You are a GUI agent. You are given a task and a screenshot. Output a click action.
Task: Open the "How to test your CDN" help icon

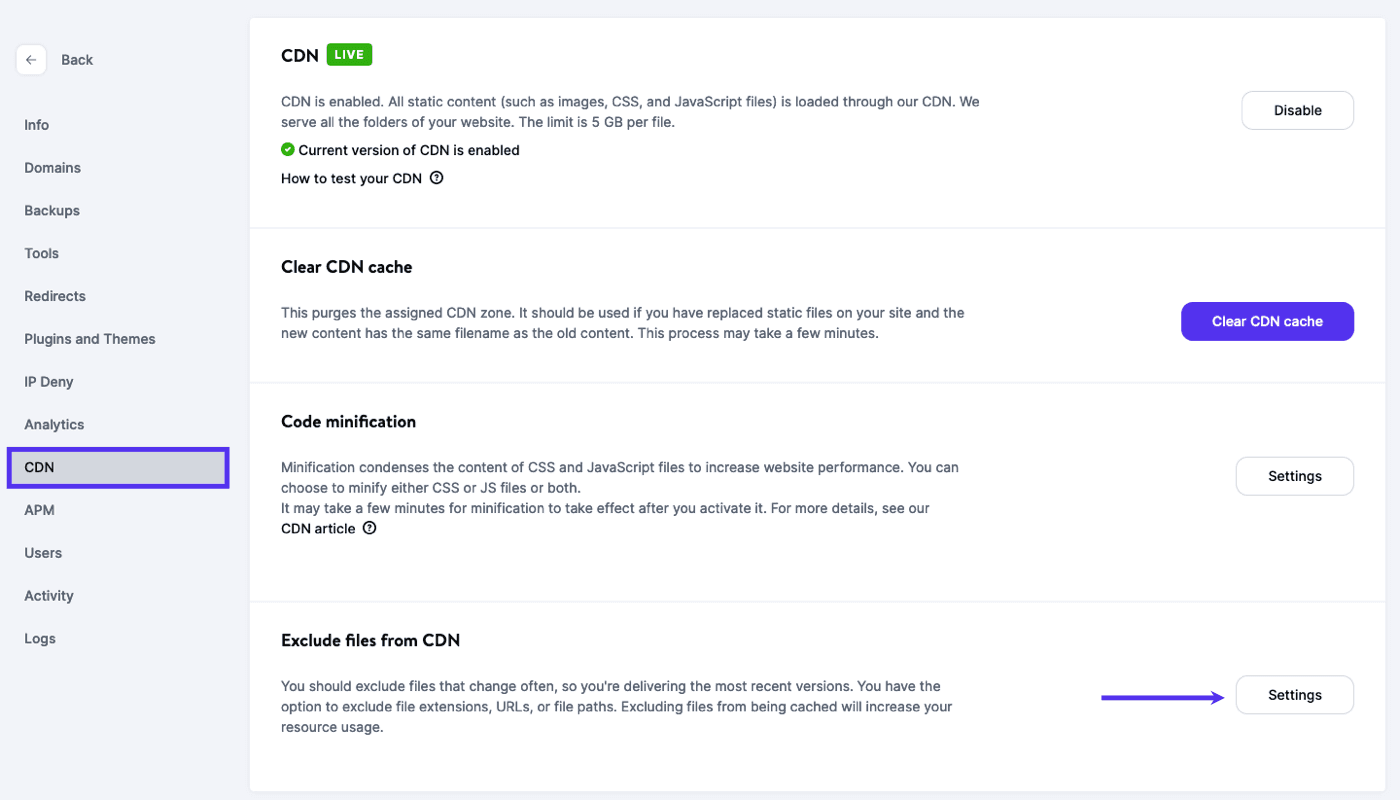tap(436, 177)
